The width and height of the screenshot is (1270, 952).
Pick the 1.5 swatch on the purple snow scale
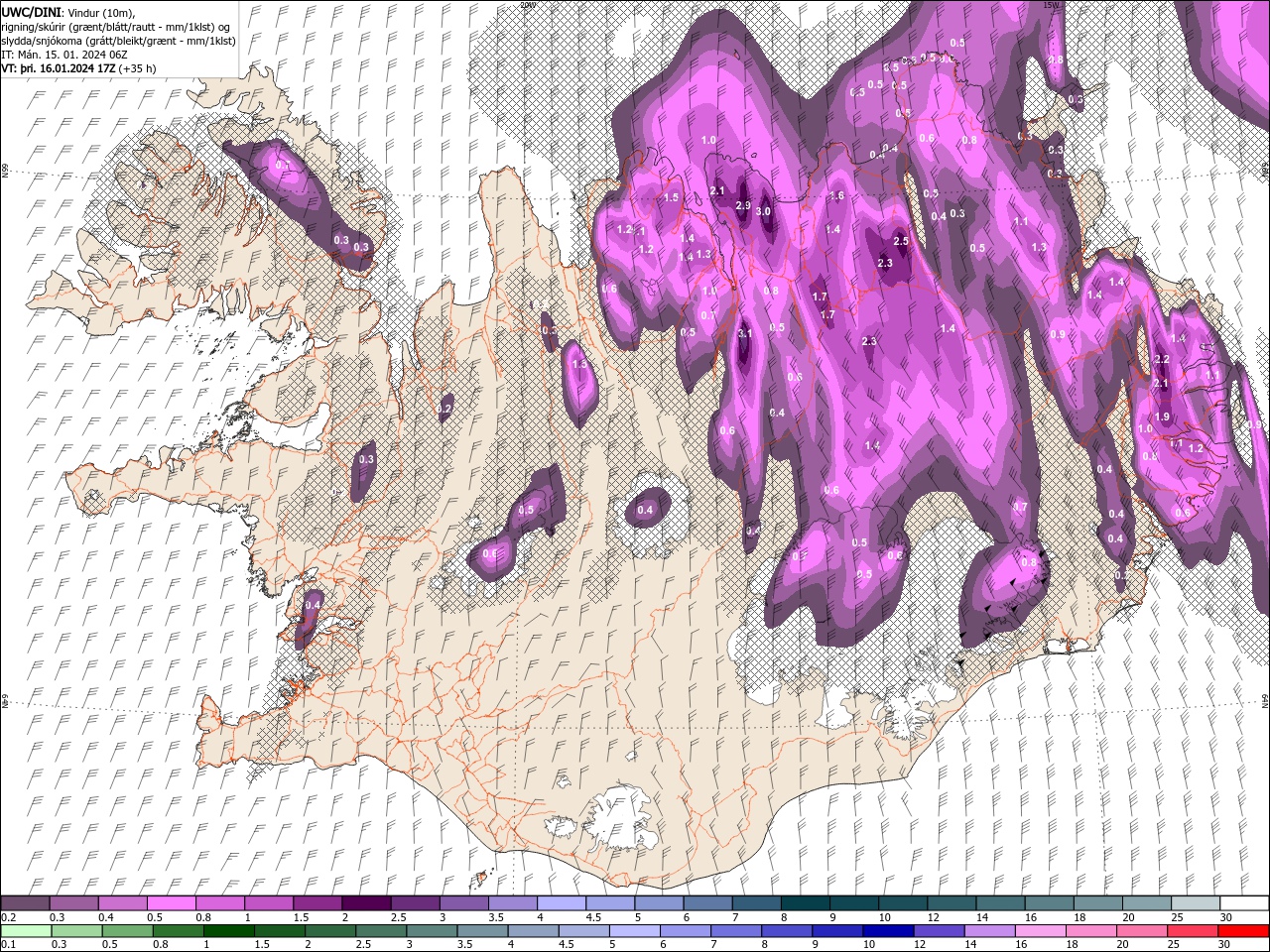(x=317, y=903)
